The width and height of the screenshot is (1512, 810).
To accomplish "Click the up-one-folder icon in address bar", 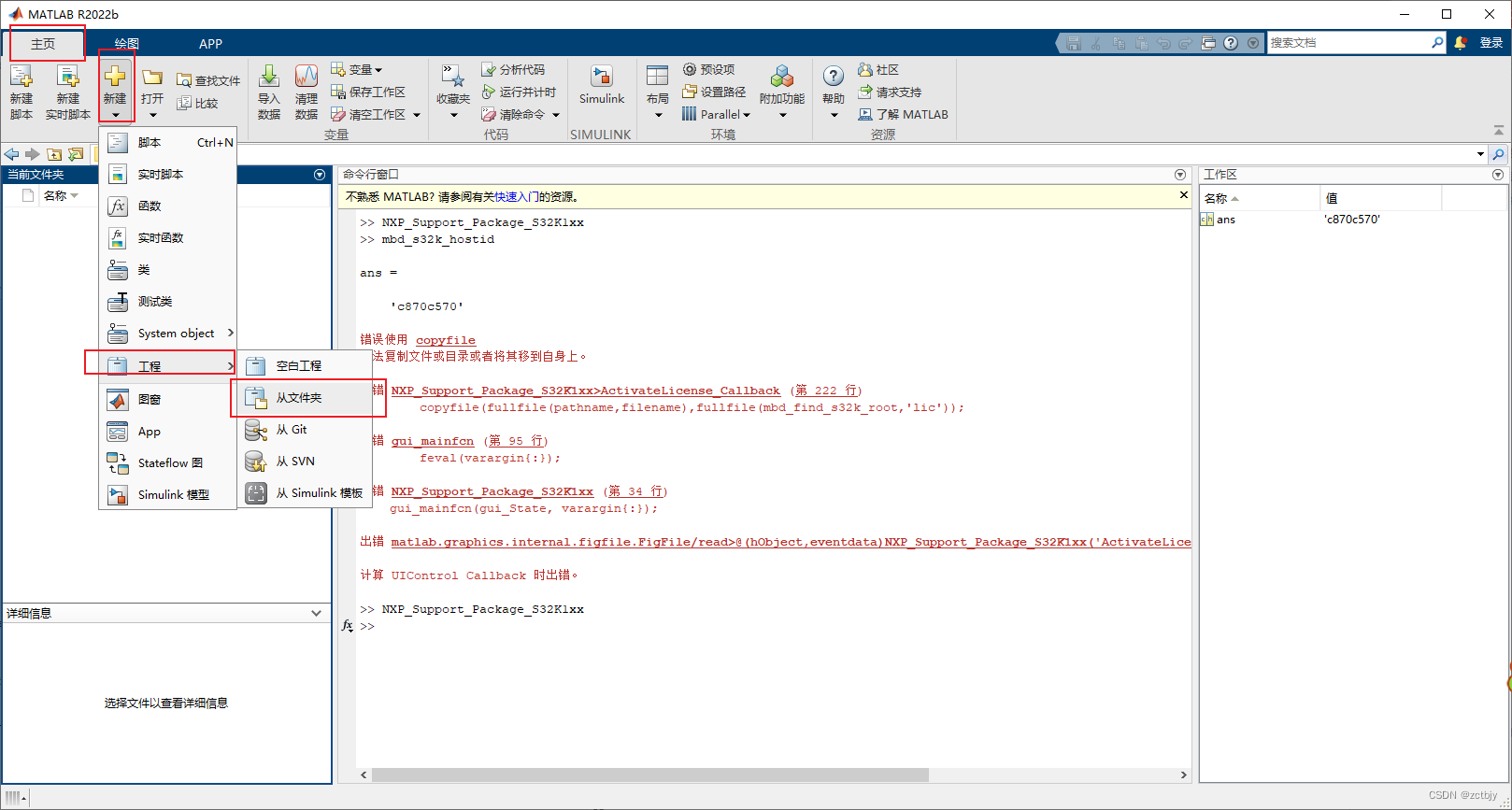I will pos(54,154).
